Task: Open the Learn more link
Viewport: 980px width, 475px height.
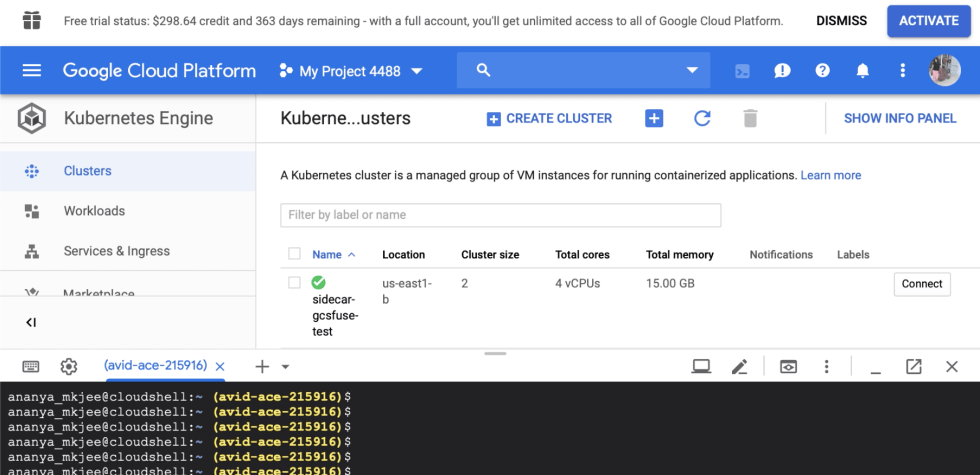Action: [x=831, y=175]
